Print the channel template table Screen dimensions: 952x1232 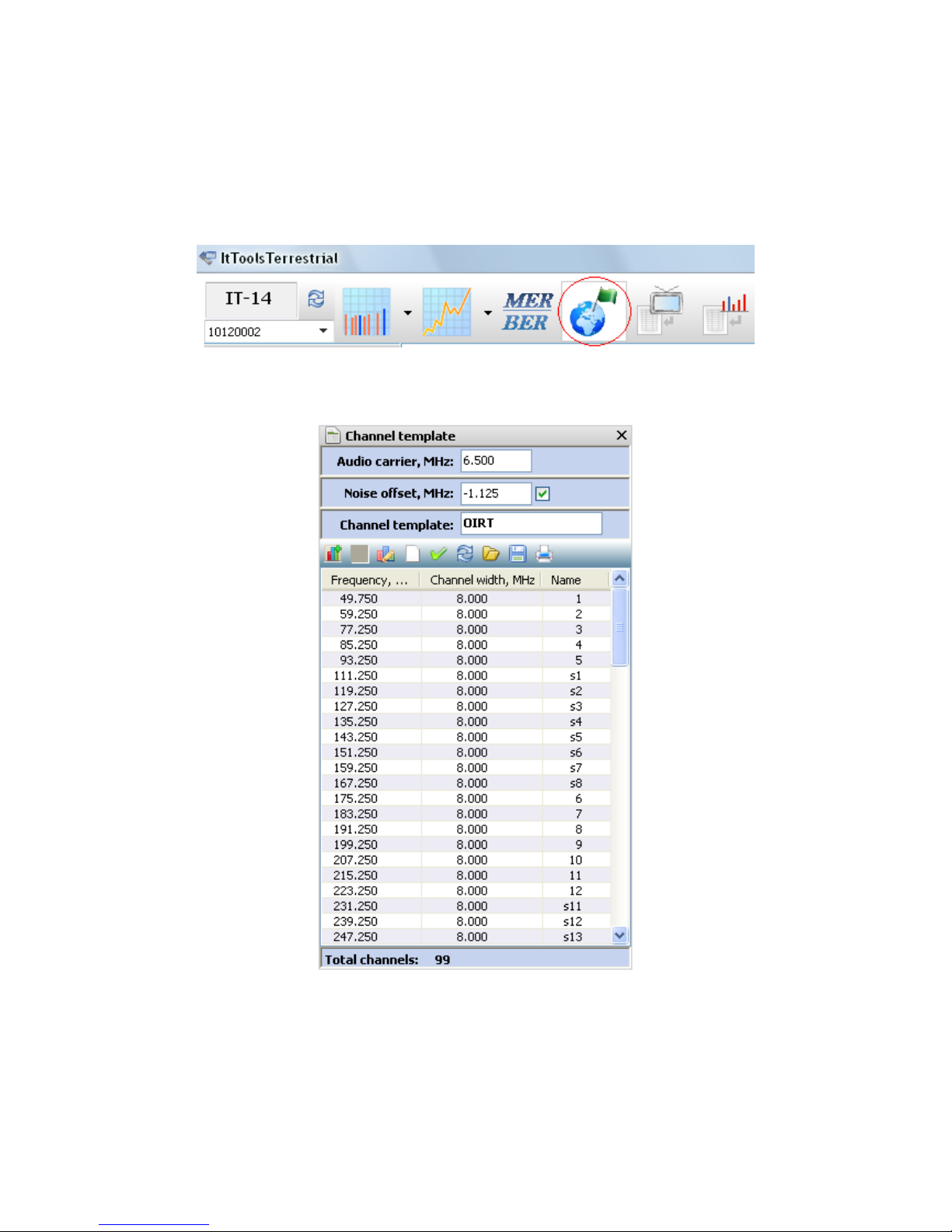pyautogui.click(x=544, y=553)
